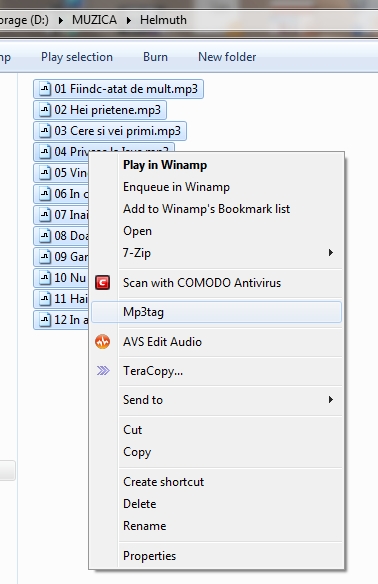Click file icon of track 06
This screenshot has width=378, height=584.
tap(45, 194)
